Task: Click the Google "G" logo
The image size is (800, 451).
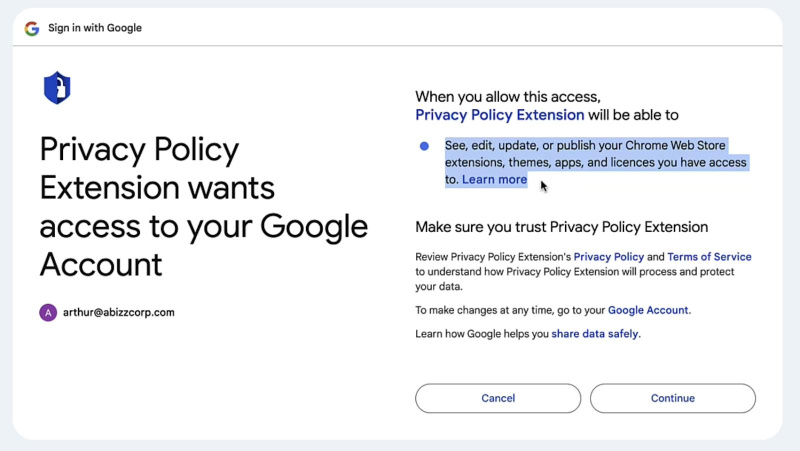Action: (32, 28)
